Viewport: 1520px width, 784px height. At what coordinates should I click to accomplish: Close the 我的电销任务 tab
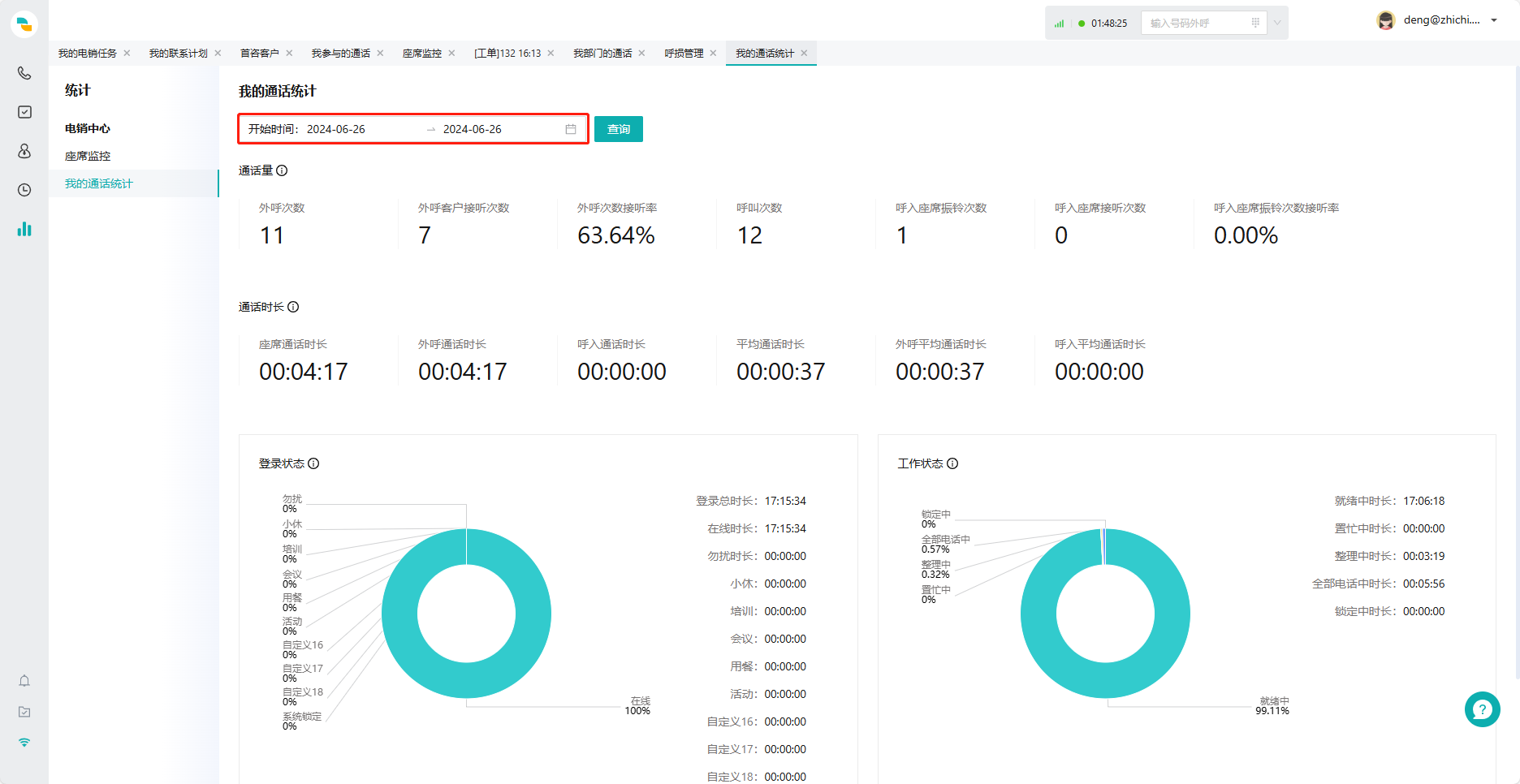[x=127, y=53]
